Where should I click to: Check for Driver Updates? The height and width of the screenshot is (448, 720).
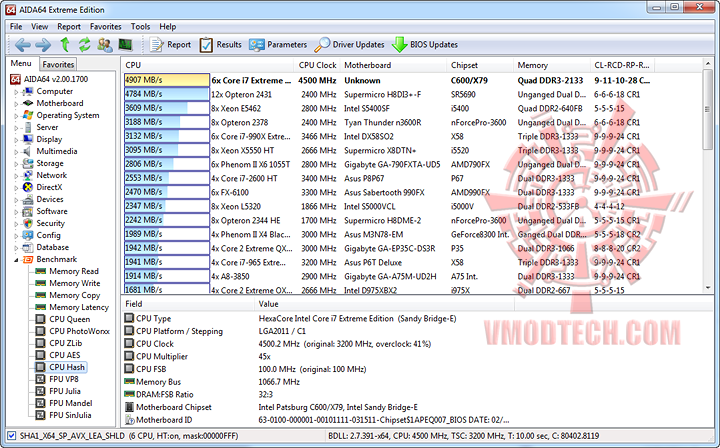[349, 45]
